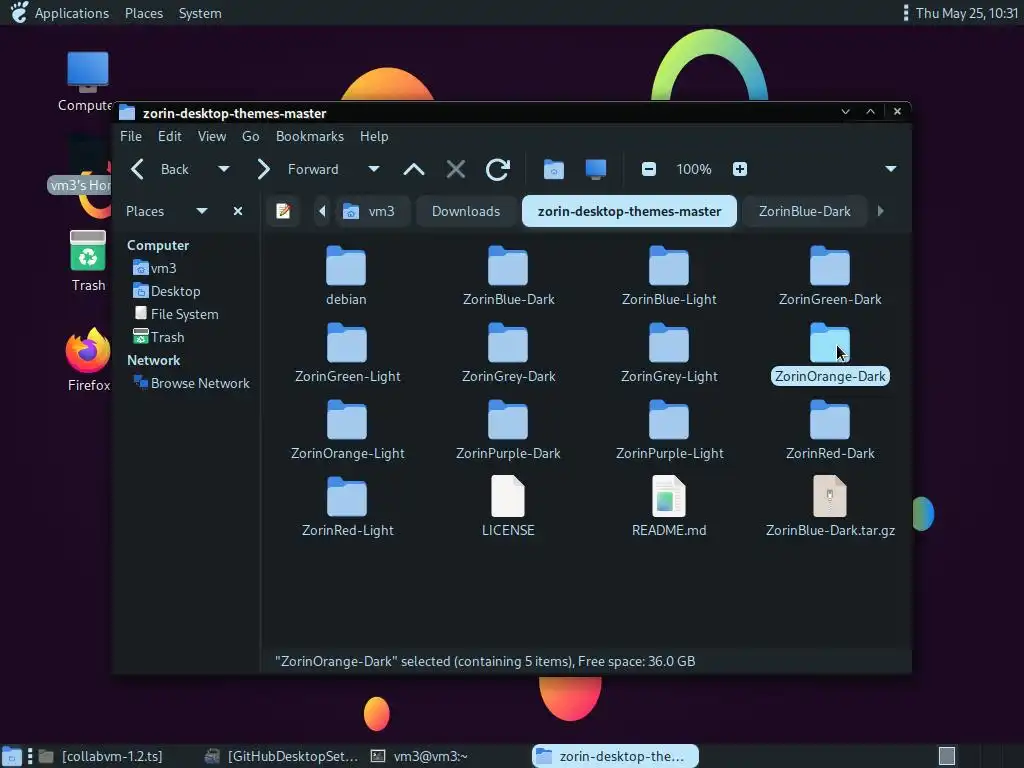The image size is (1024, 768).
Task: Go up to the parent folder
Action: coord(414,169)
